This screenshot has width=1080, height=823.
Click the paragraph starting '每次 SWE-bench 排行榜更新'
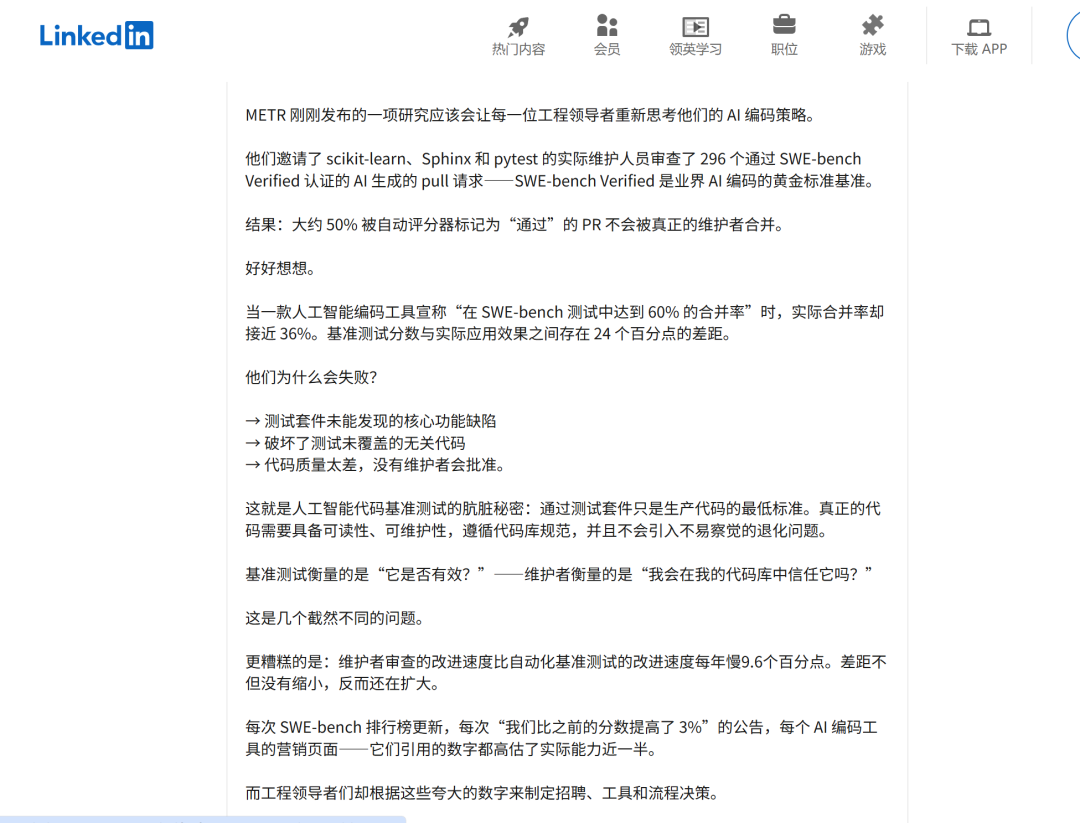pyautogui.click(x=562, y=738)
